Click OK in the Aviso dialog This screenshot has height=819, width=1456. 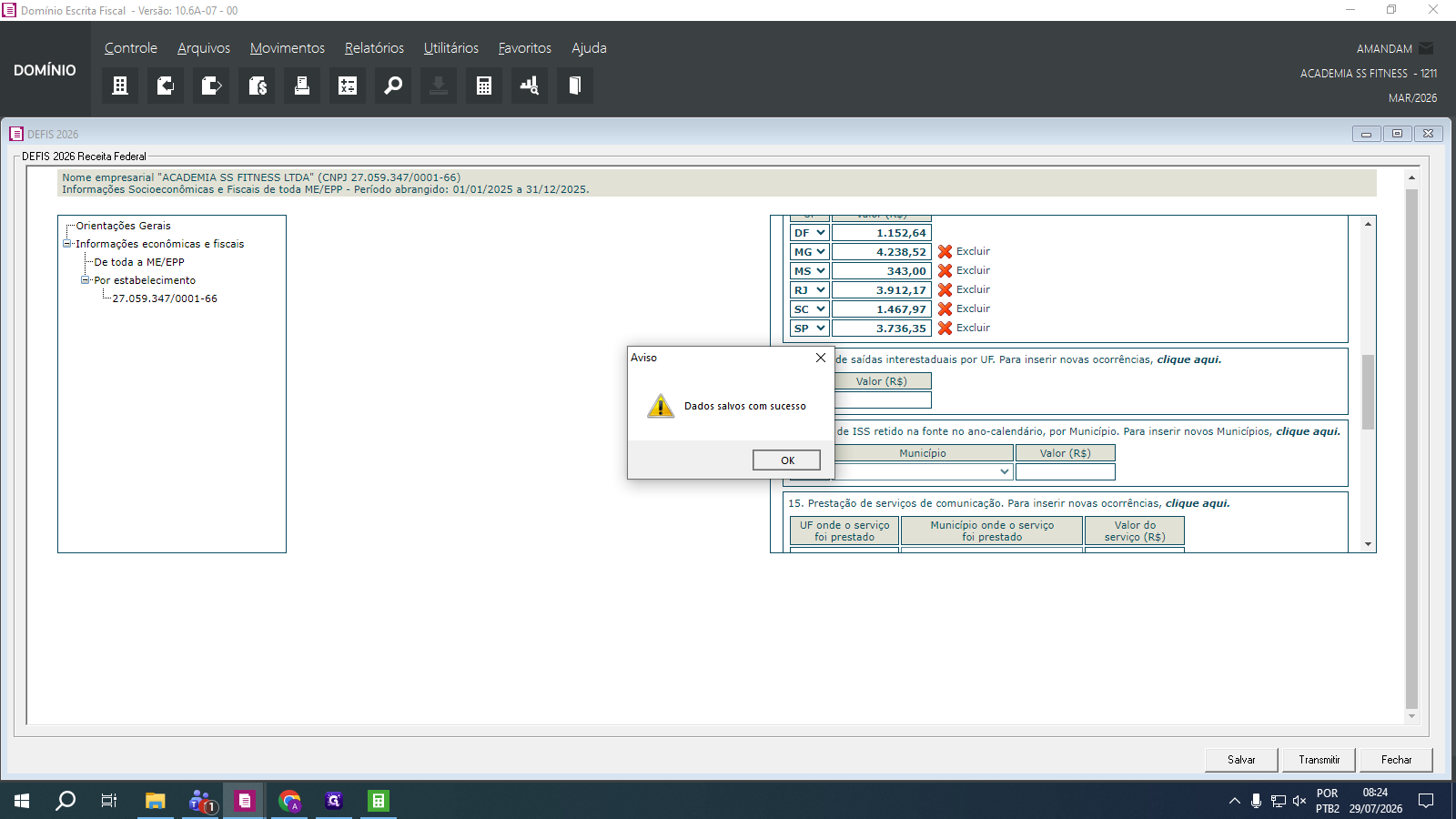[x=787, y=460]
